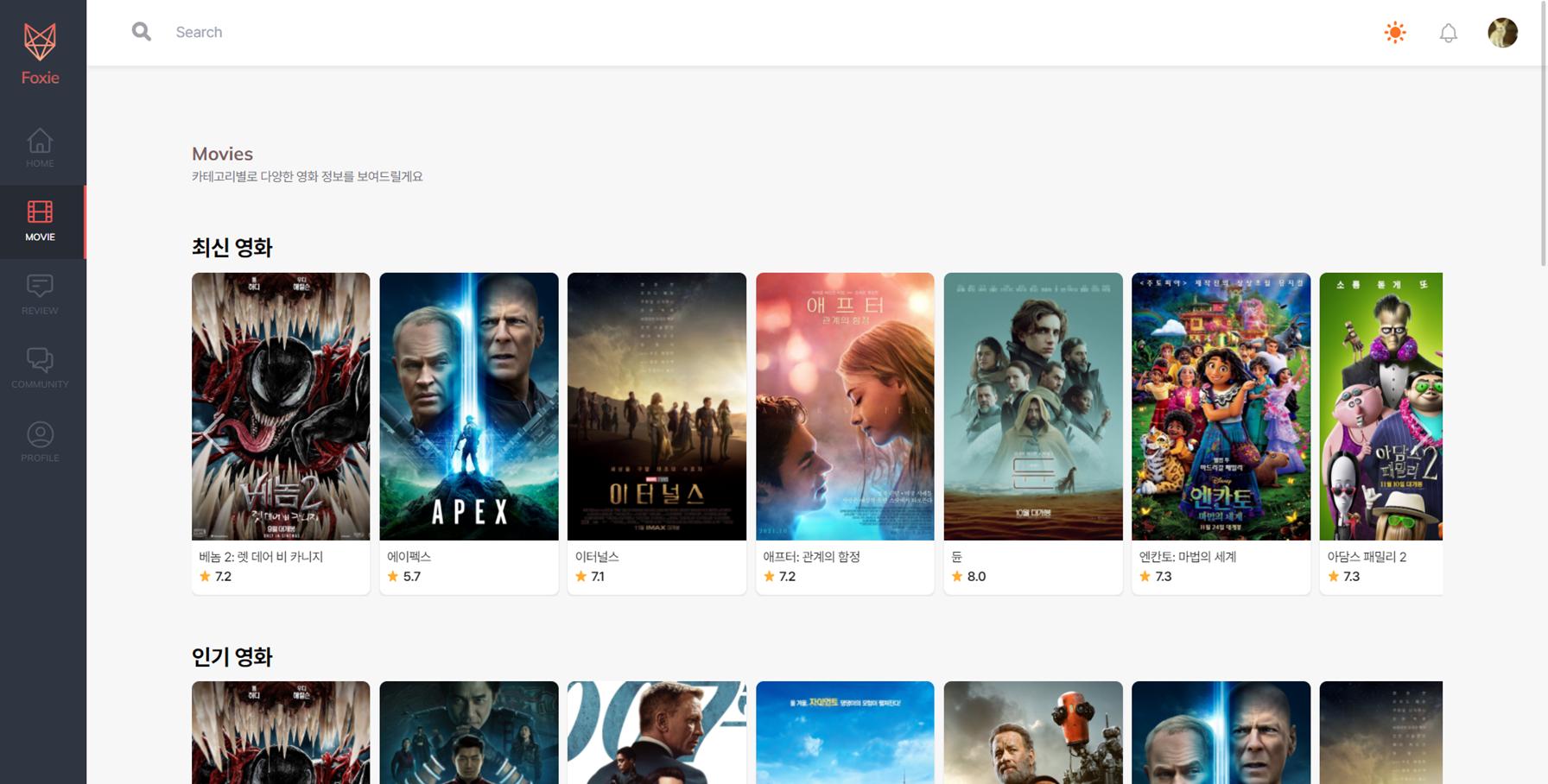This screenshot has width=1548, height=784.
Task: Click the 인기 영화 section heading
Action: point(232,657)
